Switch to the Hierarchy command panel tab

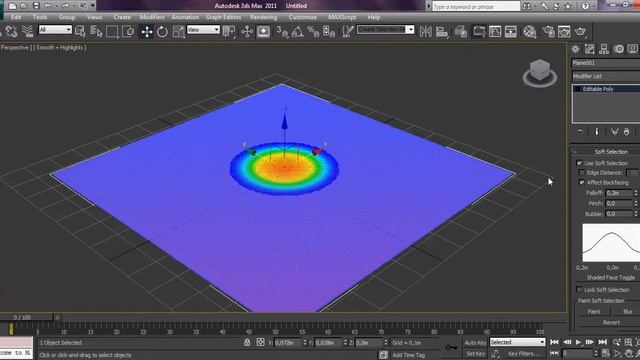[x=604, y=49]
